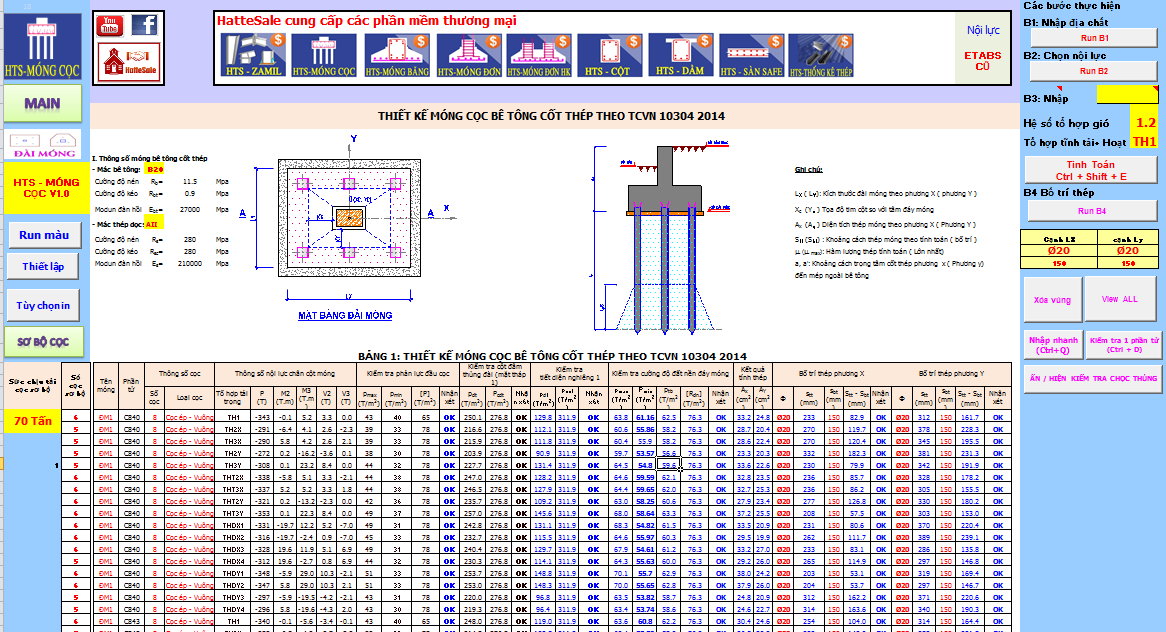Open HTS-MÓNG CỌC banner icon
This screenshot has width=1166, height=632.
point(324,55)
